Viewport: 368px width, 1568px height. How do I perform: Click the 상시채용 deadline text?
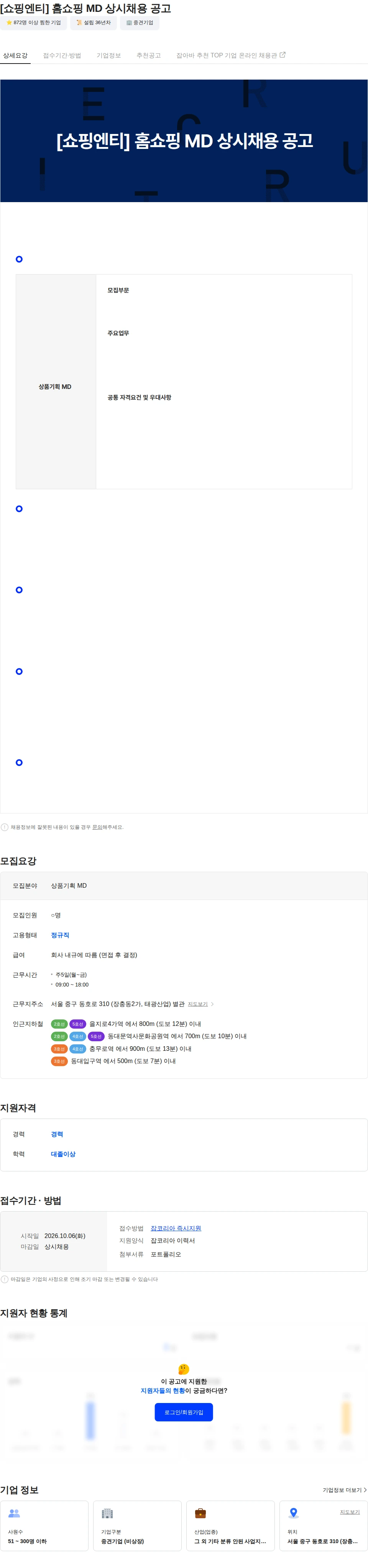57,1246
